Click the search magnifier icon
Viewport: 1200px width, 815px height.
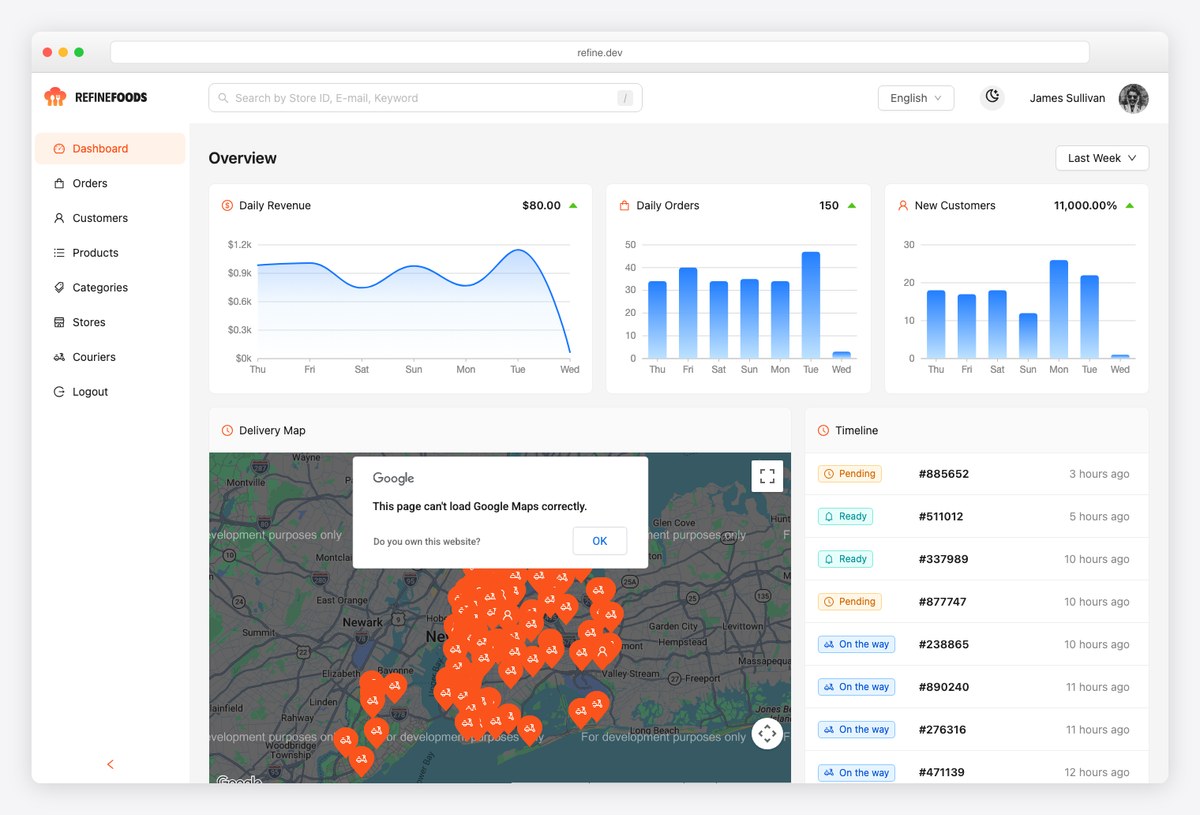[x=224, y=98]
